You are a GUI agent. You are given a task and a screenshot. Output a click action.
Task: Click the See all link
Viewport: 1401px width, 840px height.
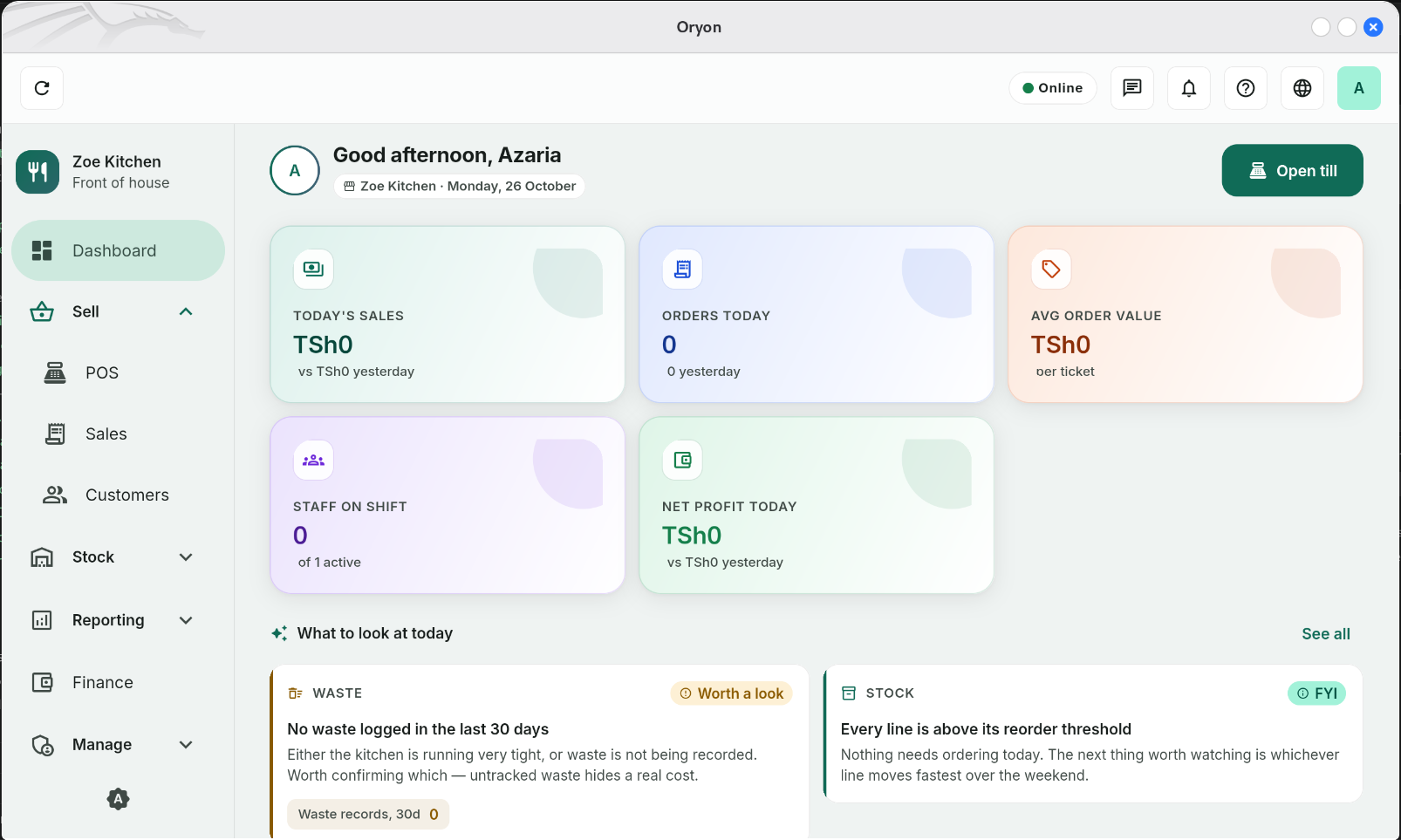pyautogui.click(x=1326, y=634)
